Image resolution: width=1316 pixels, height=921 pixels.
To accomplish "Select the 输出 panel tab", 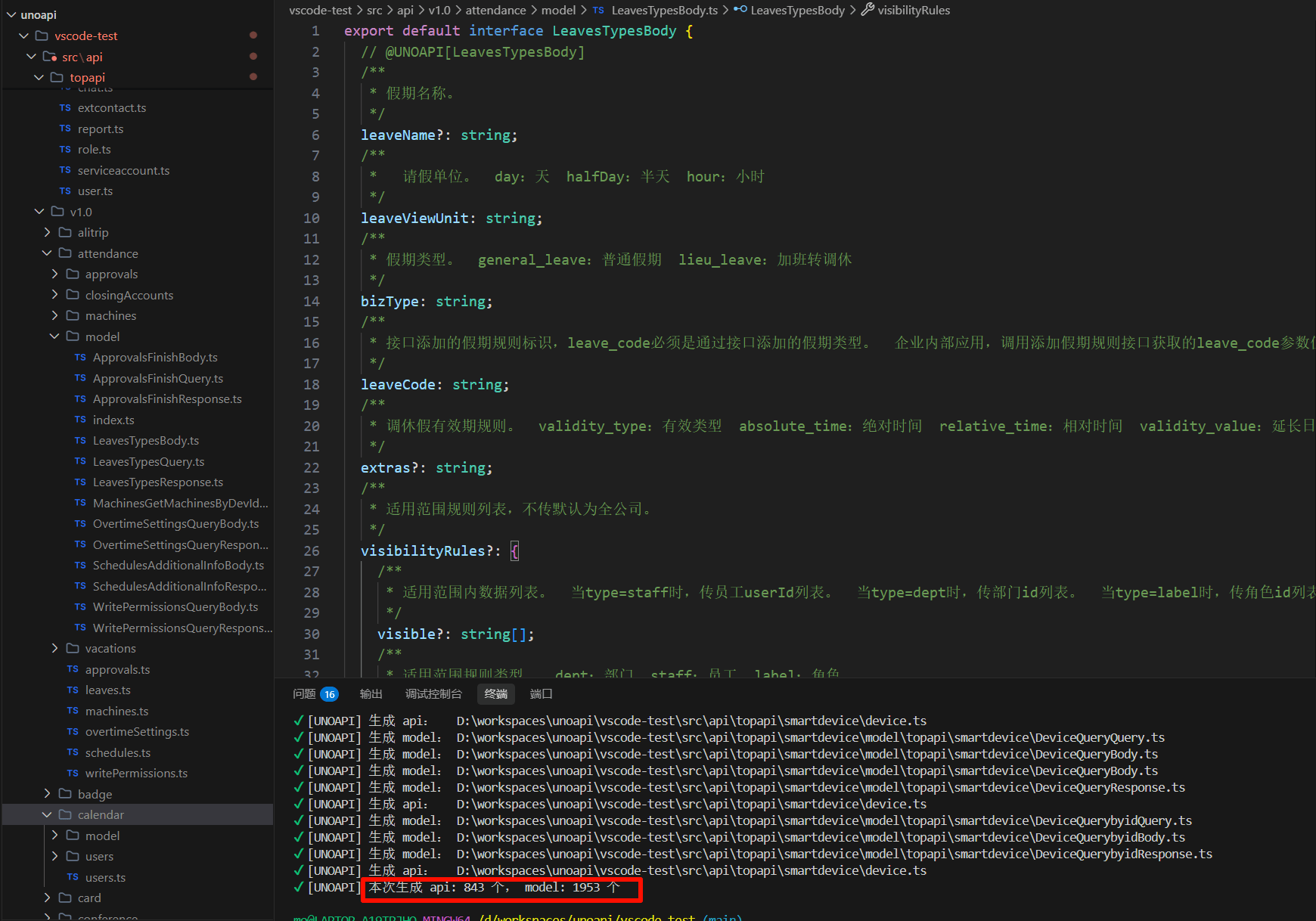I will tap(371, 694).
